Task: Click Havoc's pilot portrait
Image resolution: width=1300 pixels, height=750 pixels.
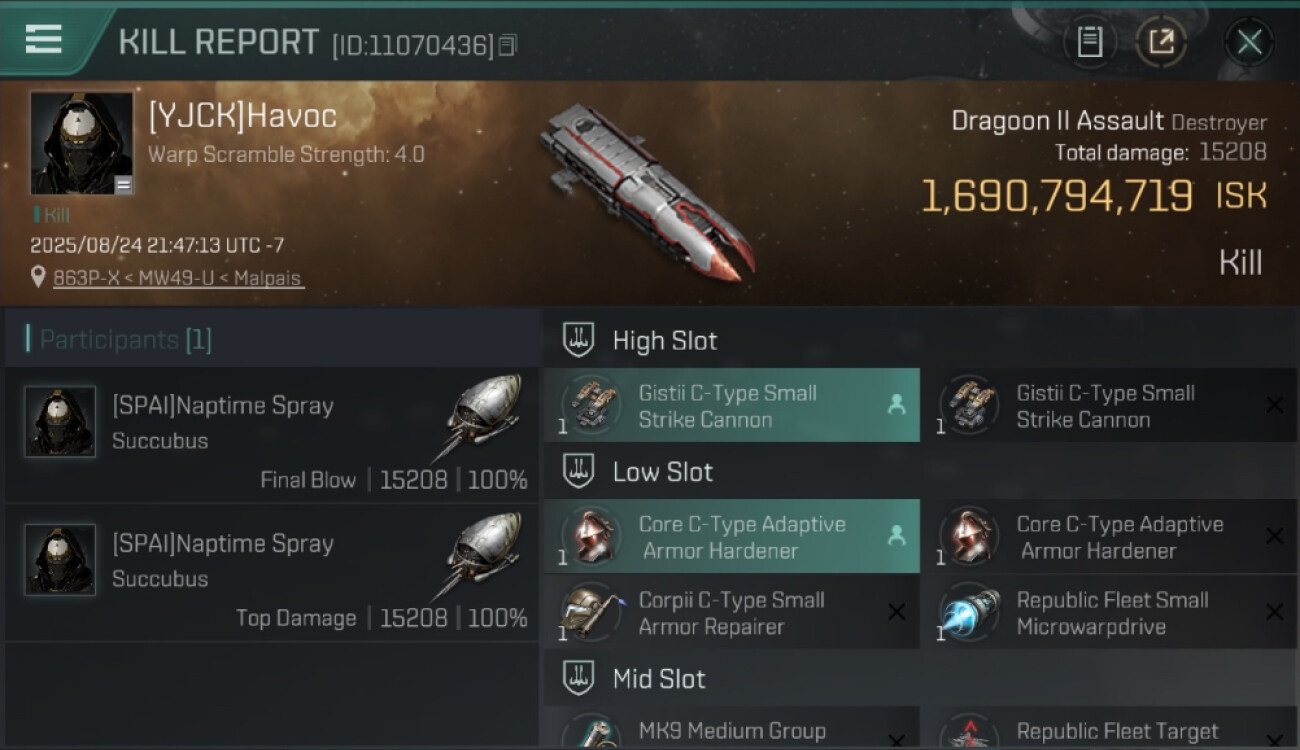Action: coord(81,143)
